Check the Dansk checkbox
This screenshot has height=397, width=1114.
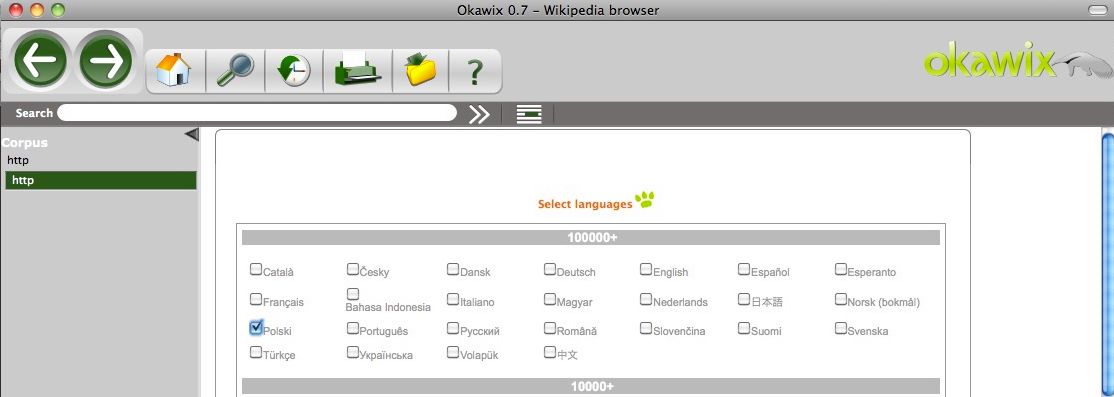pyautogui.click(x=453, y=269)
